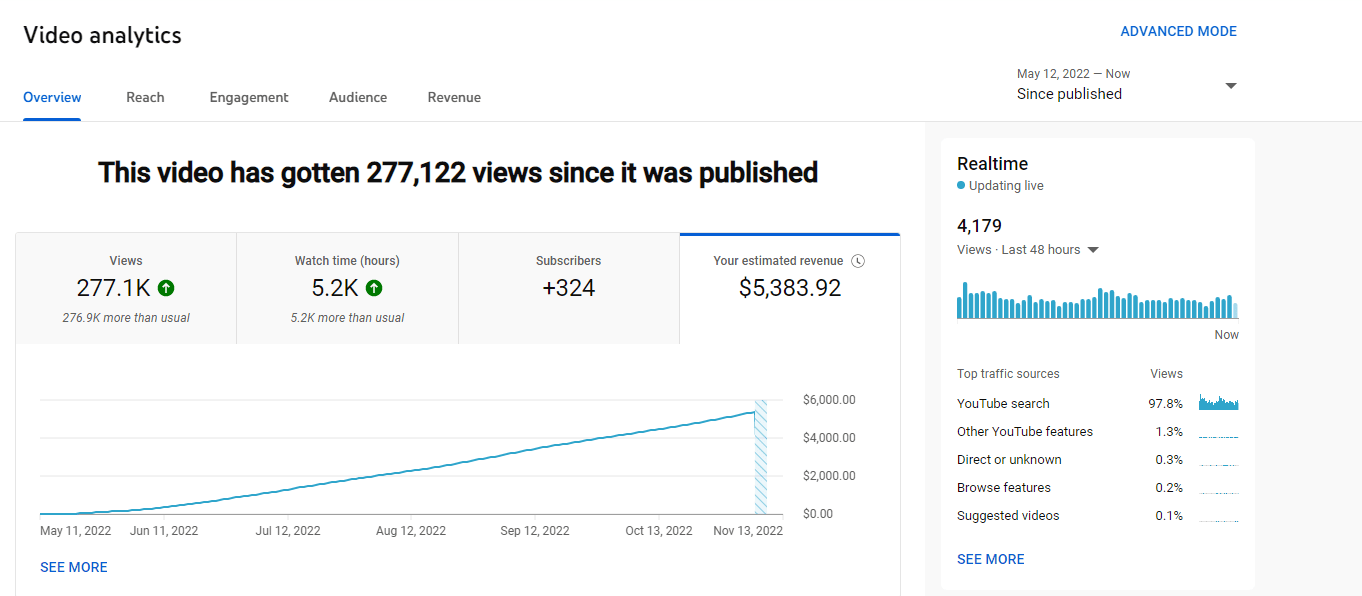The image size is (1362, 596).
Task: Open the Engagement tab
Action: point(249,97)
